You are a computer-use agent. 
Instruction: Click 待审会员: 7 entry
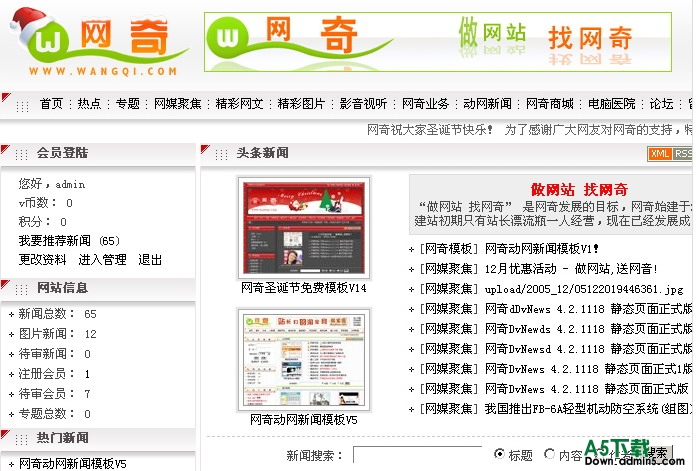click(x=54, y=394)
